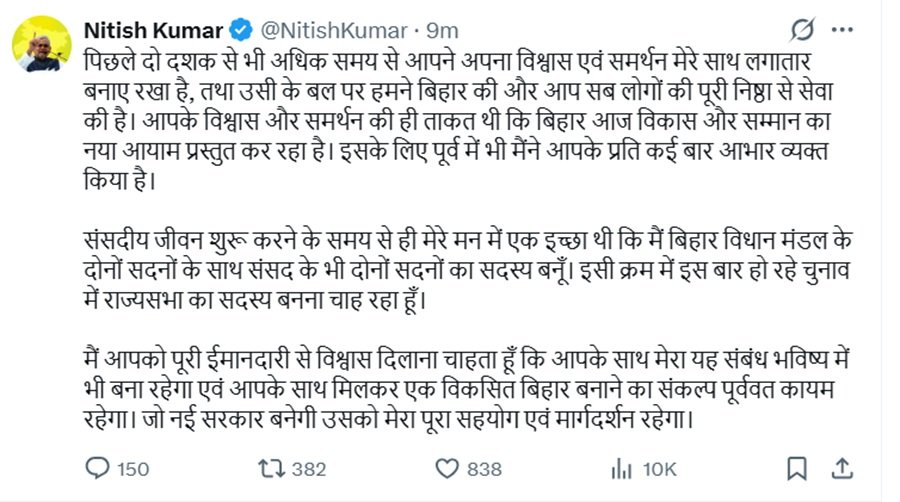Click the reply speech bubble icon
The image size is (900, 502).
[x=100, y=468]
